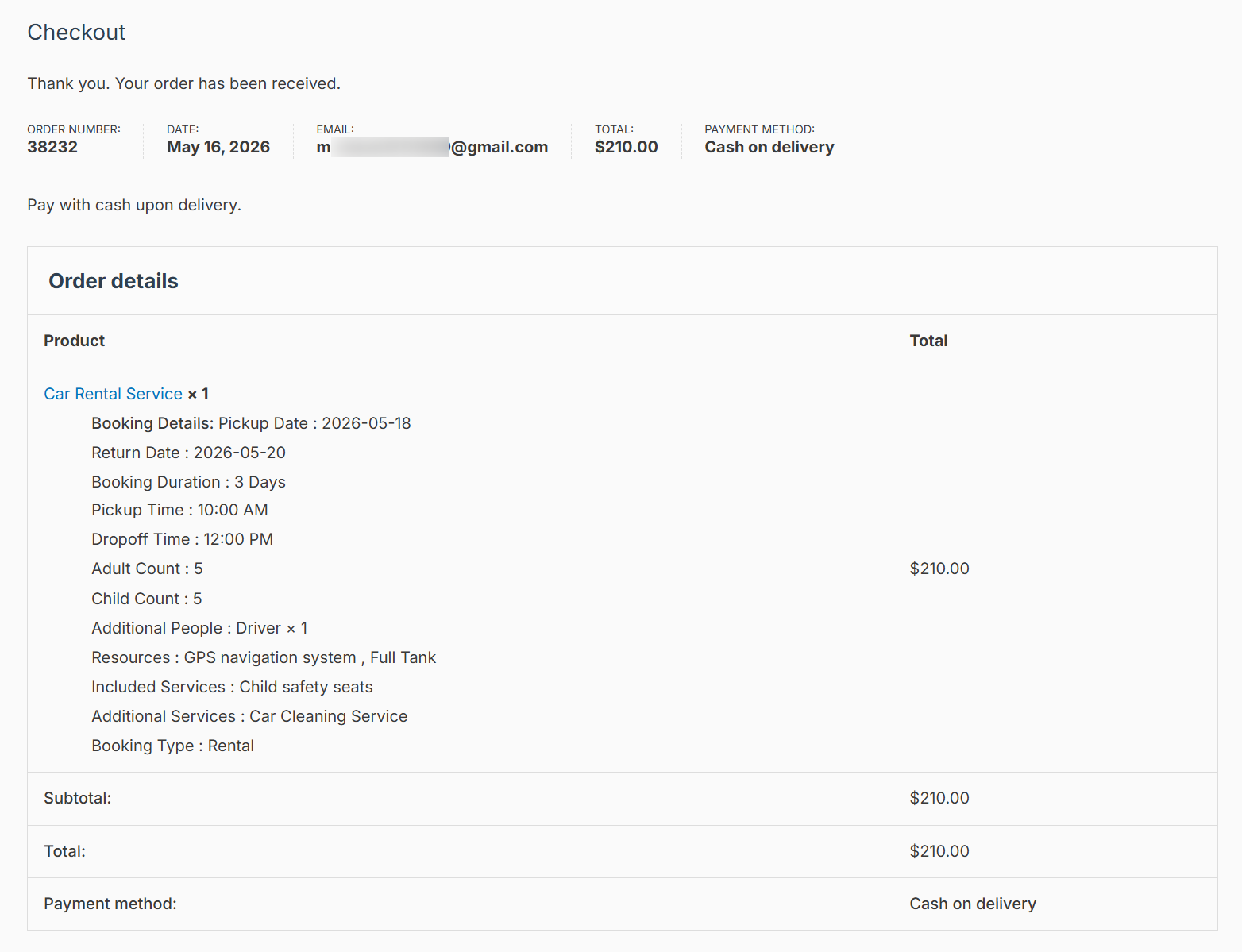Click the Product column header
The image size is (1242, 952).
click(74, 341)
